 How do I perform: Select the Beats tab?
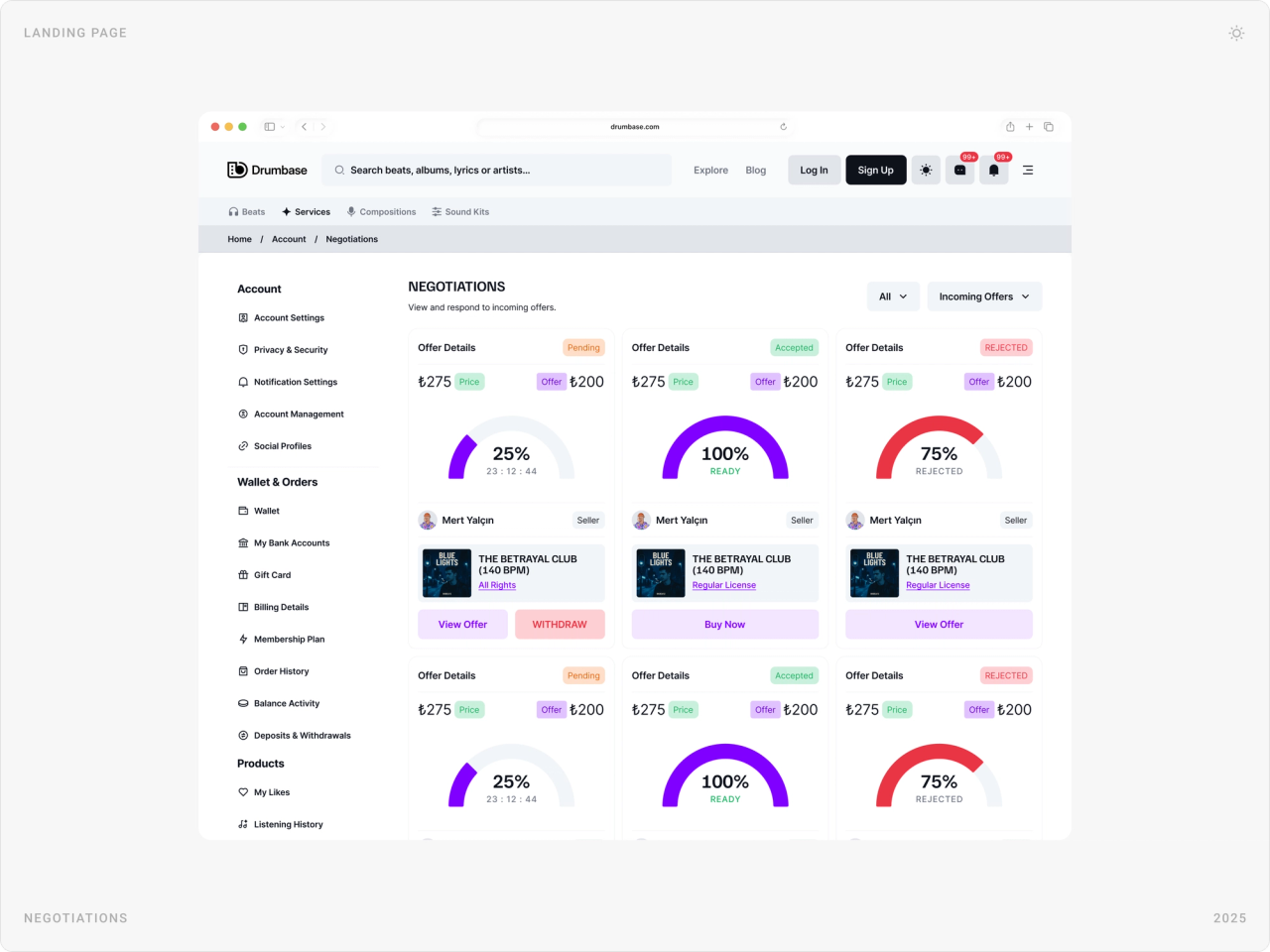(247, 212)
